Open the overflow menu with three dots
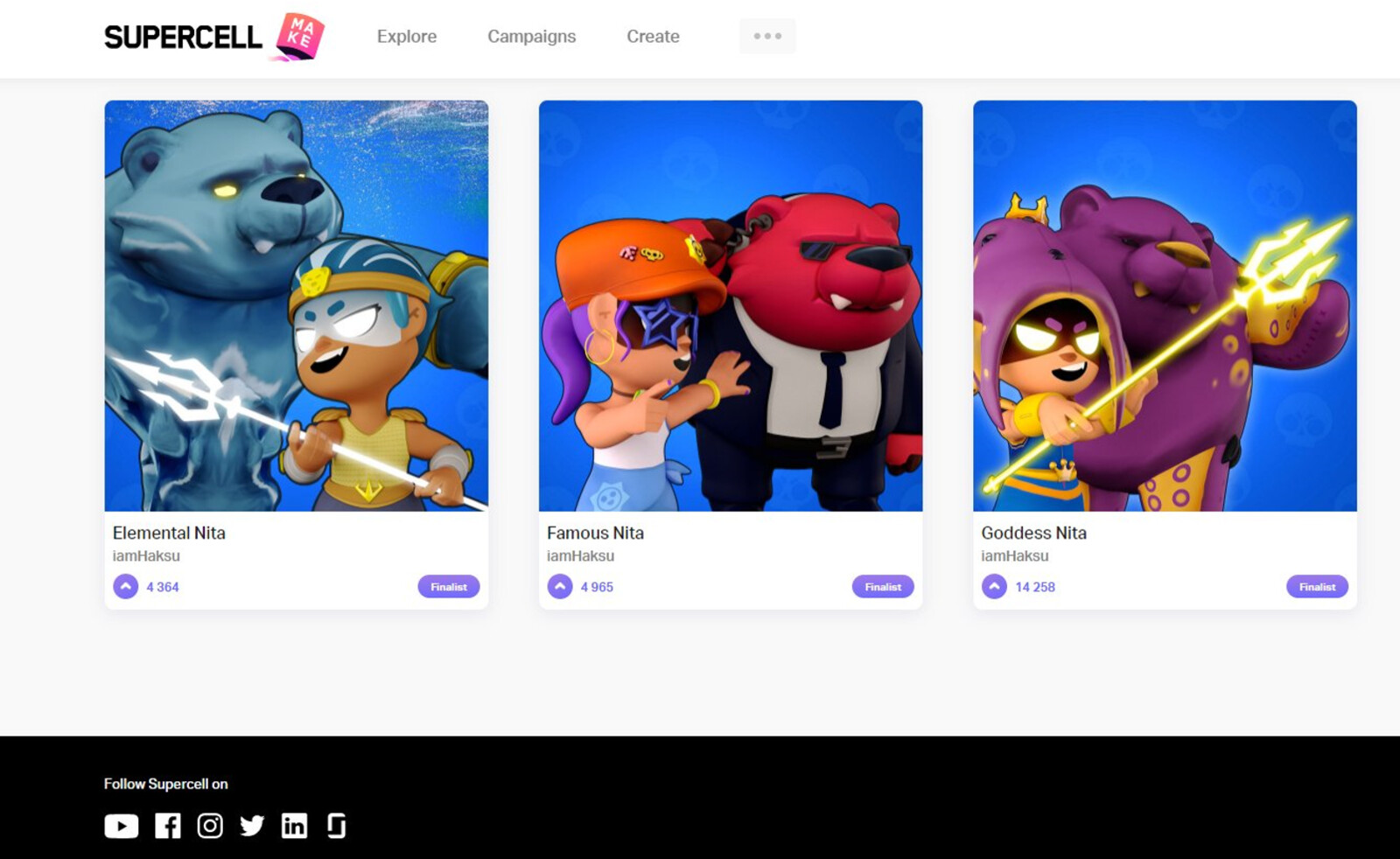 click(767, 36)
